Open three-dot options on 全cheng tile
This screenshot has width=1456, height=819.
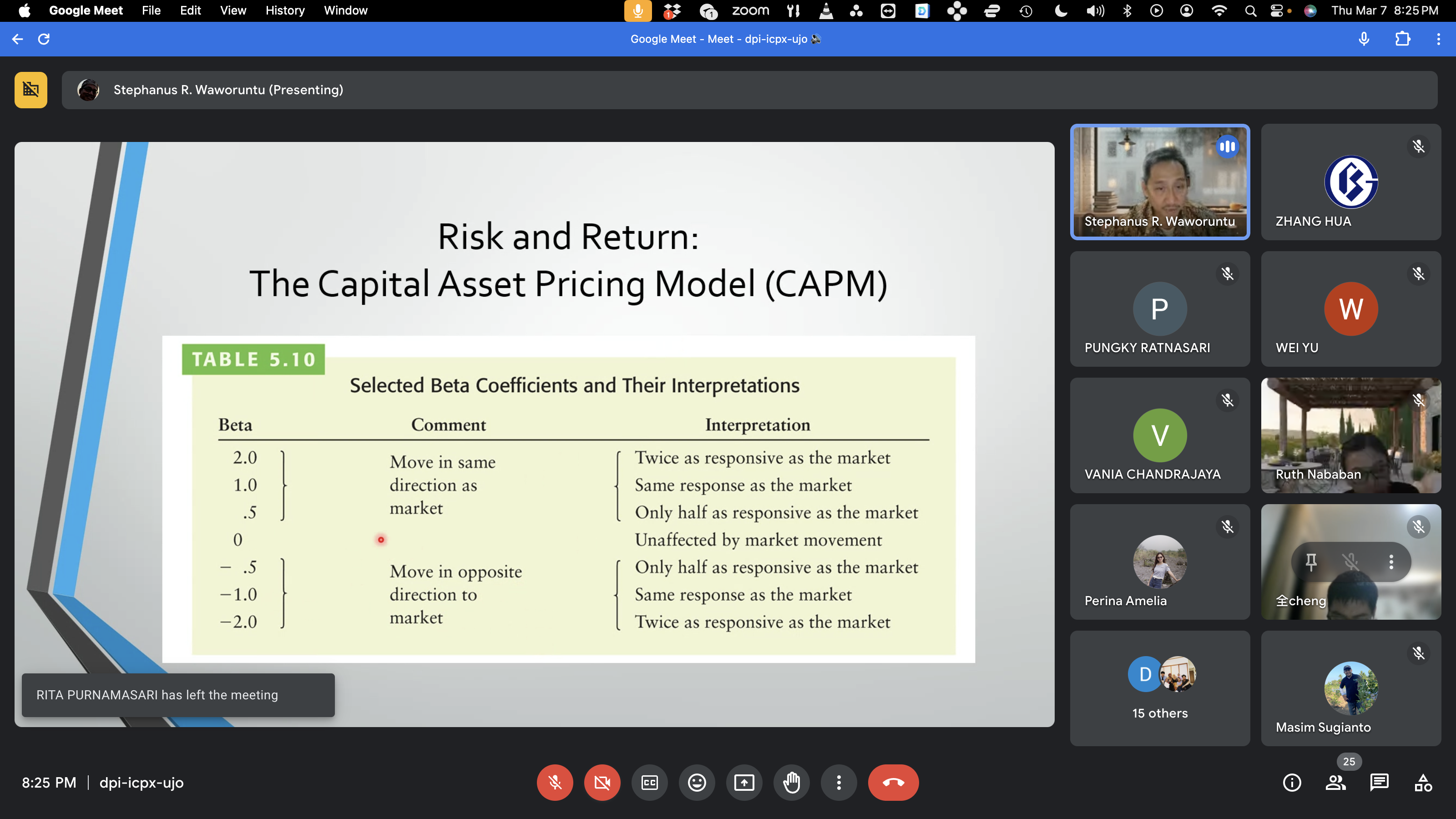tap(1391, 561)
